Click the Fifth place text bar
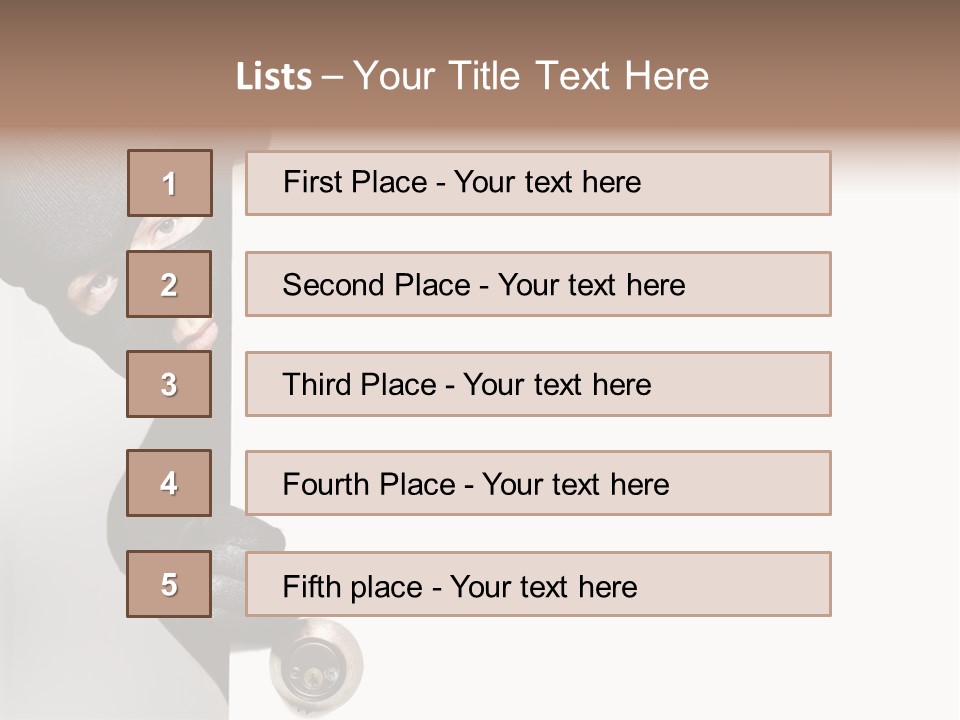960x720 pixels. click(538, 584)
